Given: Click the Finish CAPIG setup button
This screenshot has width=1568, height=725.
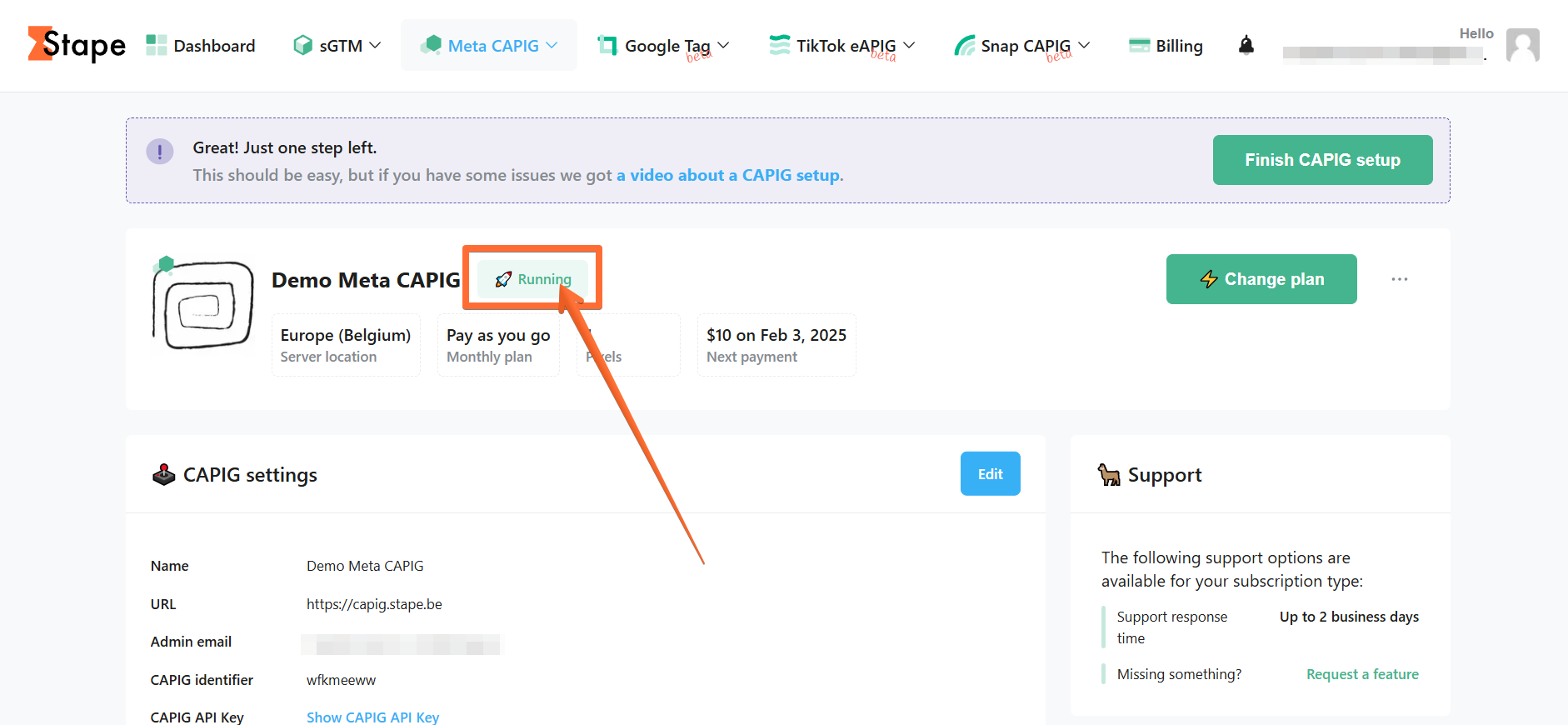Looking at the screenshot, I should pyautogui.click(x=1322, y=160).
